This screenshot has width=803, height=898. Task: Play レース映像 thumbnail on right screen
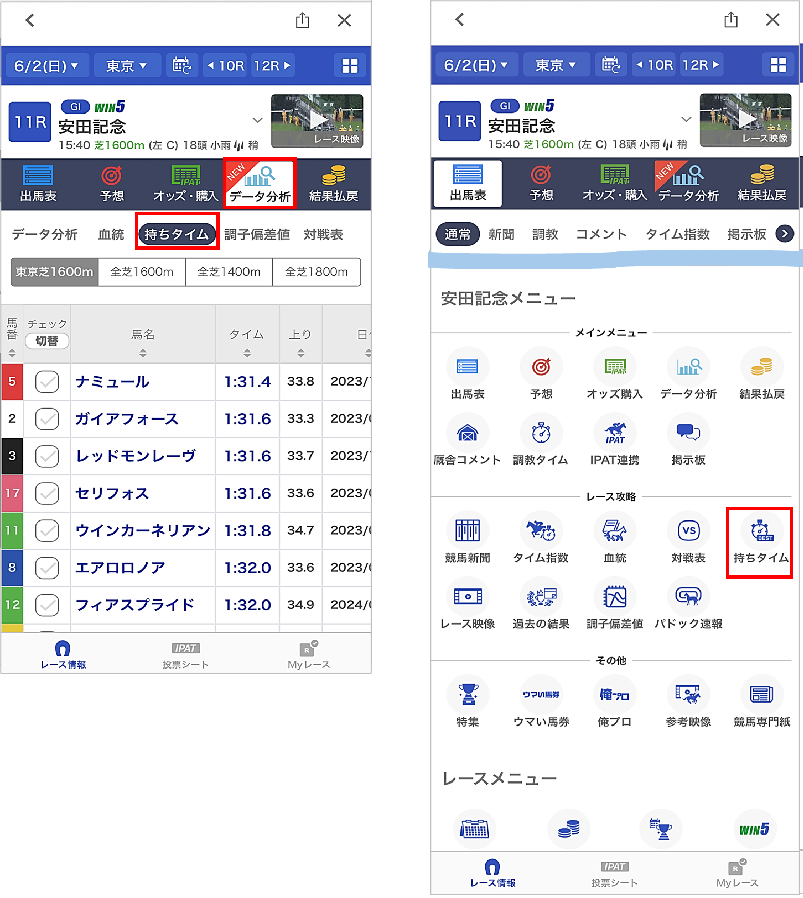click(746, 120)
